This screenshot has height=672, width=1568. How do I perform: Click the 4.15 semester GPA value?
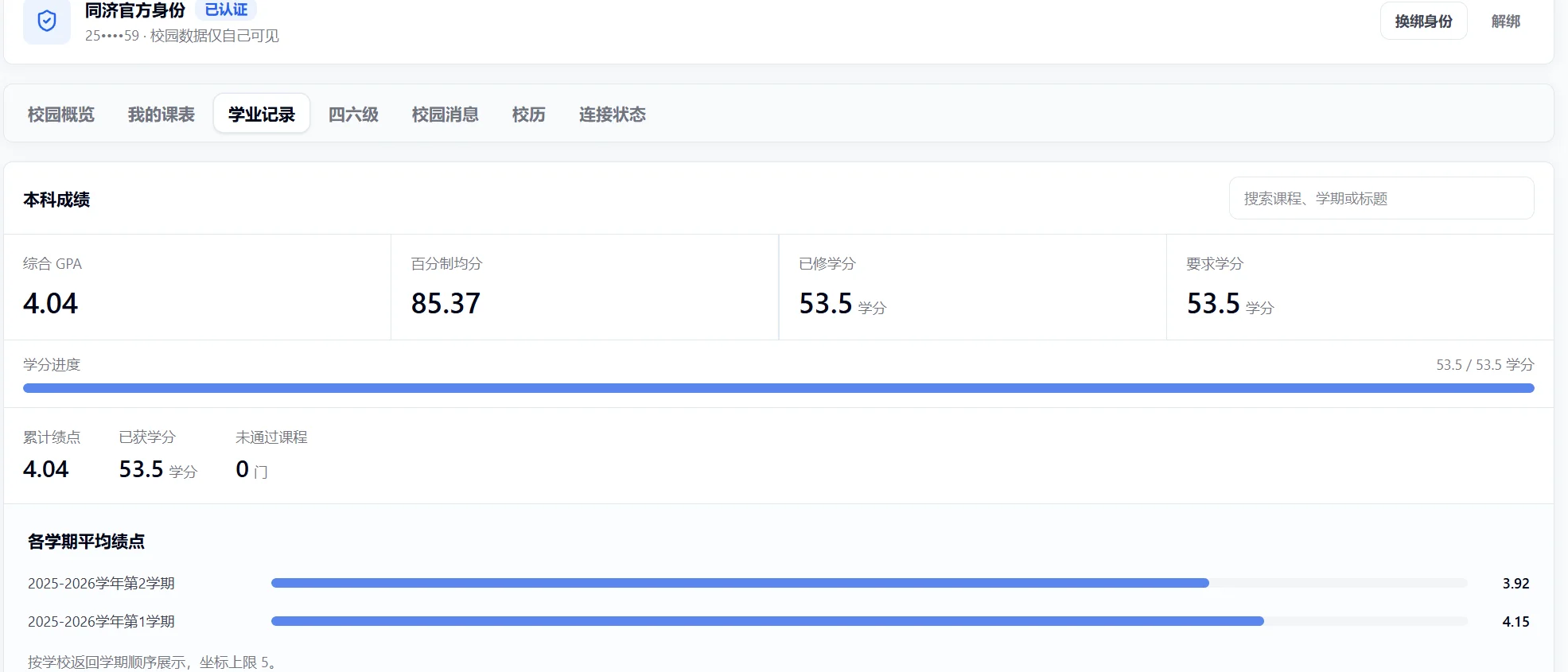coord(1515,621)
